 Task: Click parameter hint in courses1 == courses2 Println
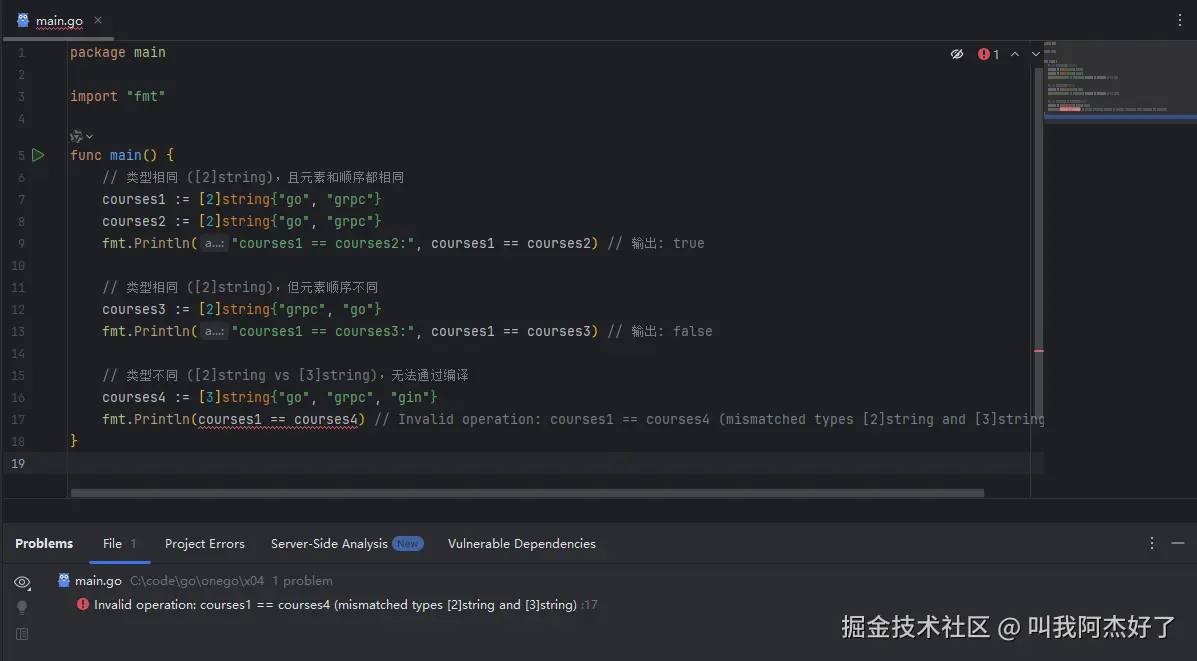click(215, 243)
